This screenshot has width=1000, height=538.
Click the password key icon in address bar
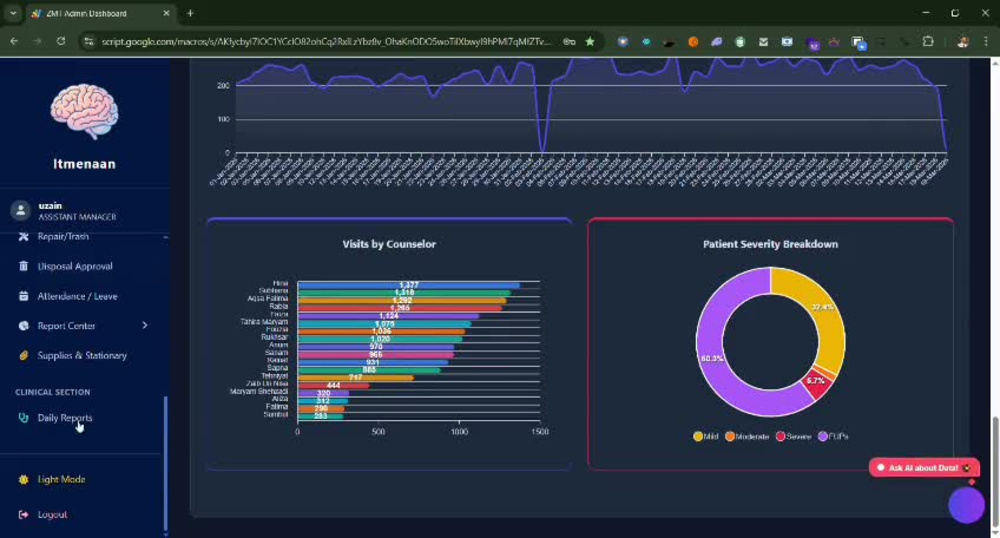[x=569, y=41]
